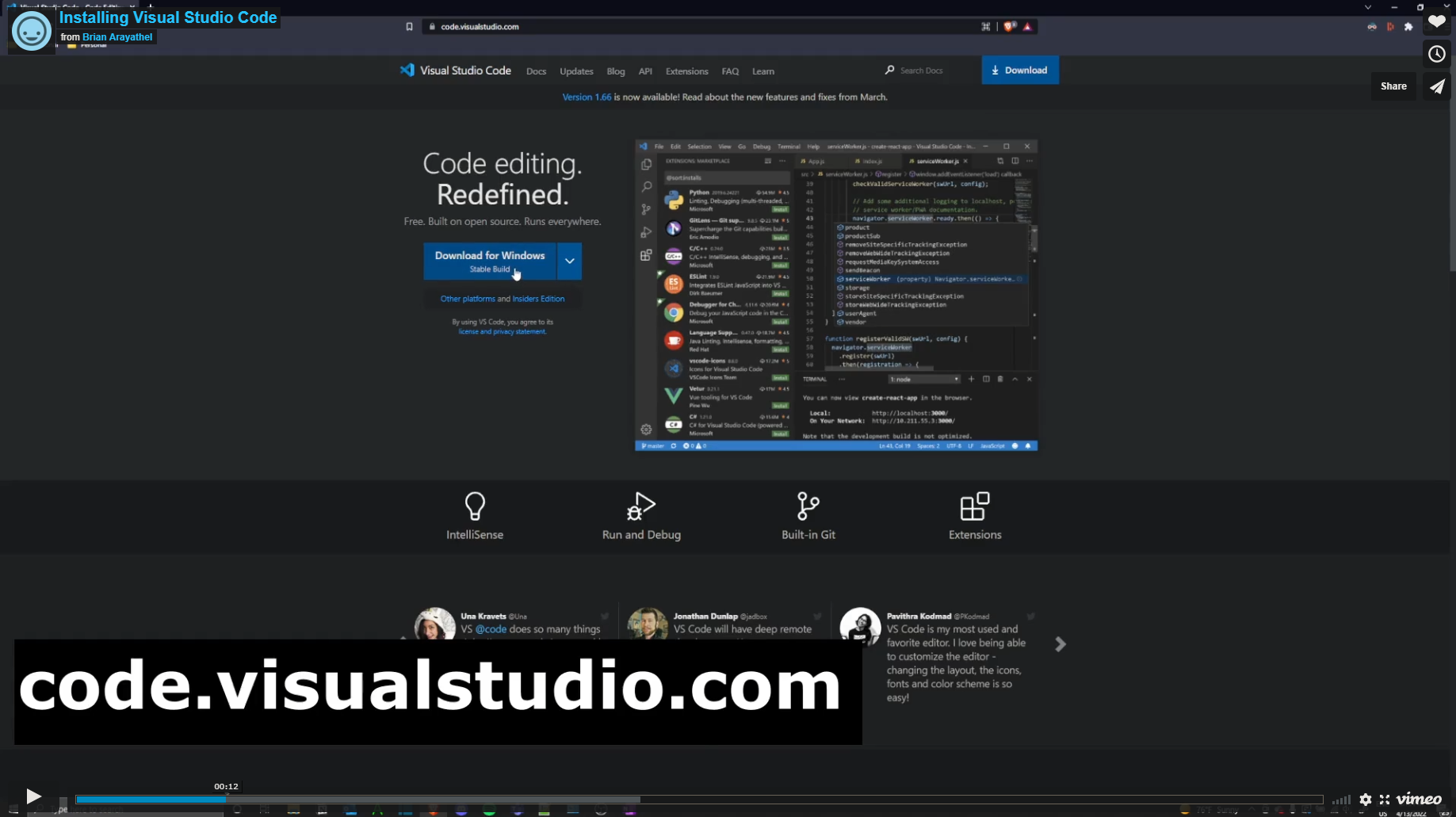The height and width of the screenshot is (817, 1456).
Task: Open the Learn menu item
Action: (x=763, y=71)
